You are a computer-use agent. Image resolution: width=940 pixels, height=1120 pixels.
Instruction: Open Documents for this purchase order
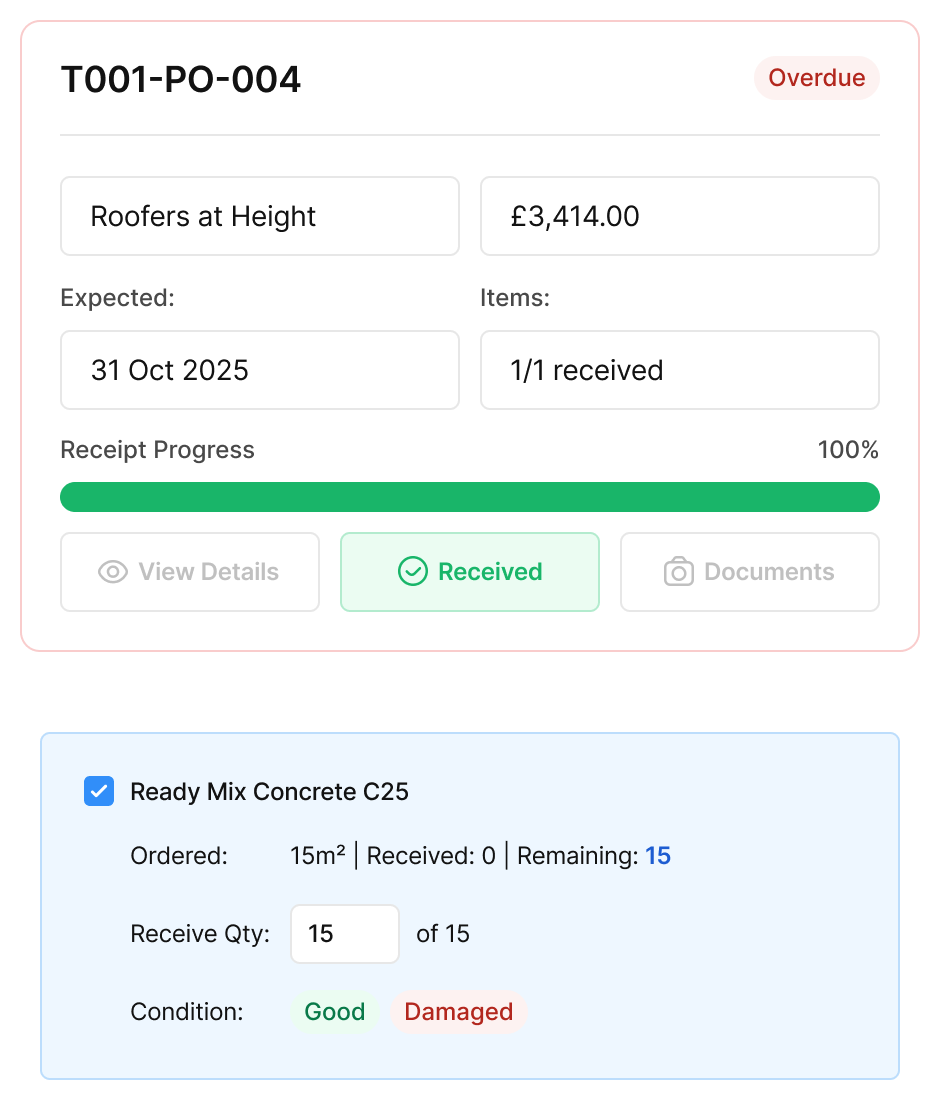749,572
